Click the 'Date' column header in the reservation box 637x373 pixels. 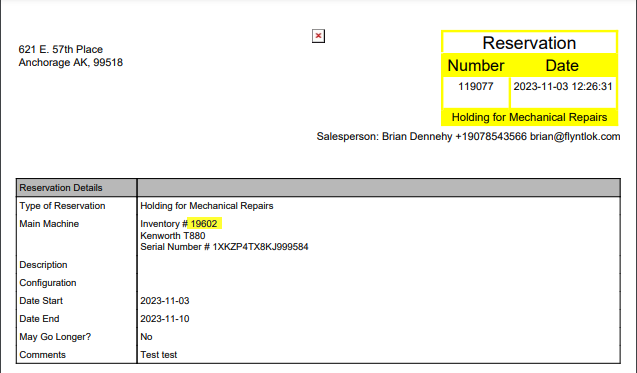click(562, 65)
